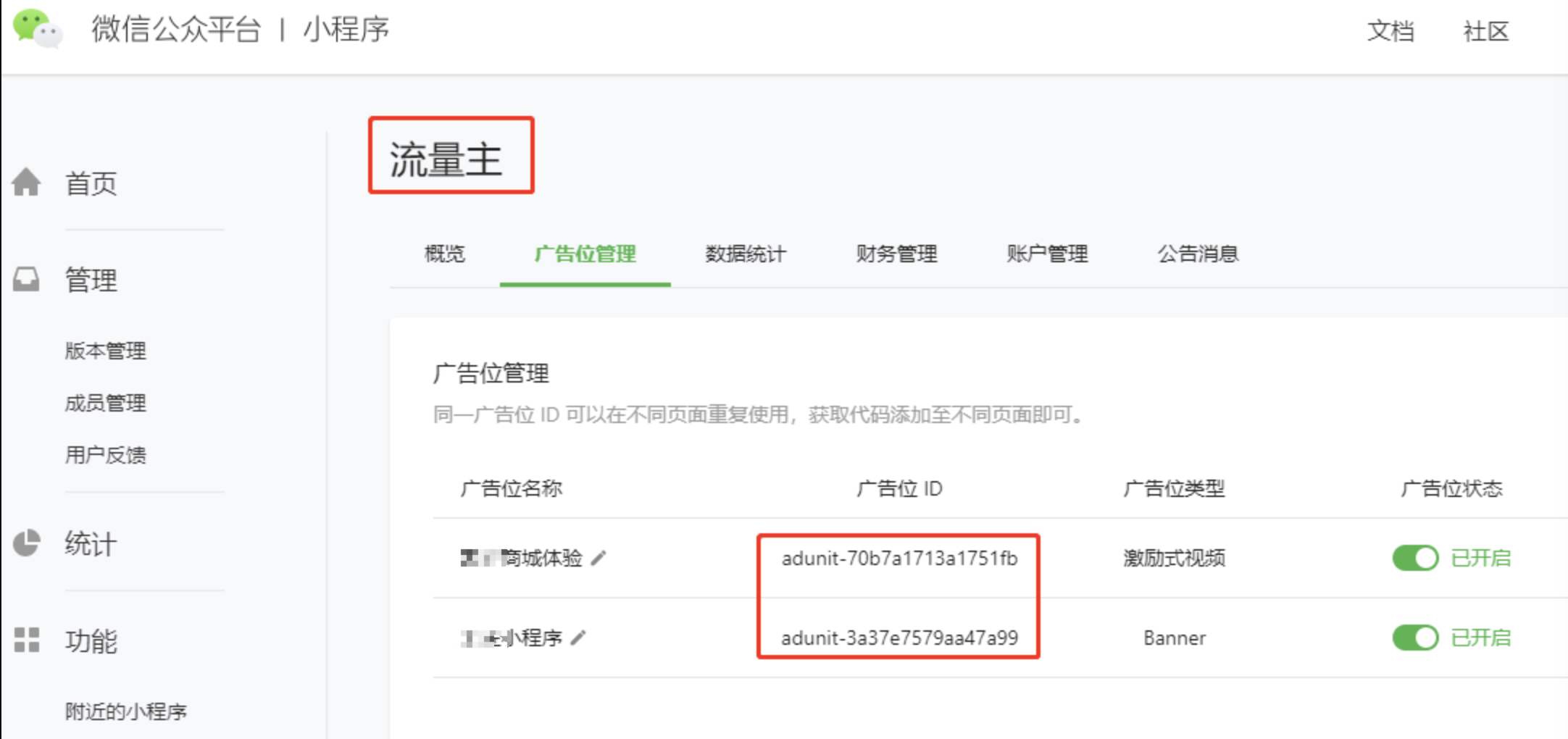The image size is (1568, 739).
Task: Click ad ID adunit-3a37e7579aa47a99
Action: pyautogui.click(x=899, y=638)
